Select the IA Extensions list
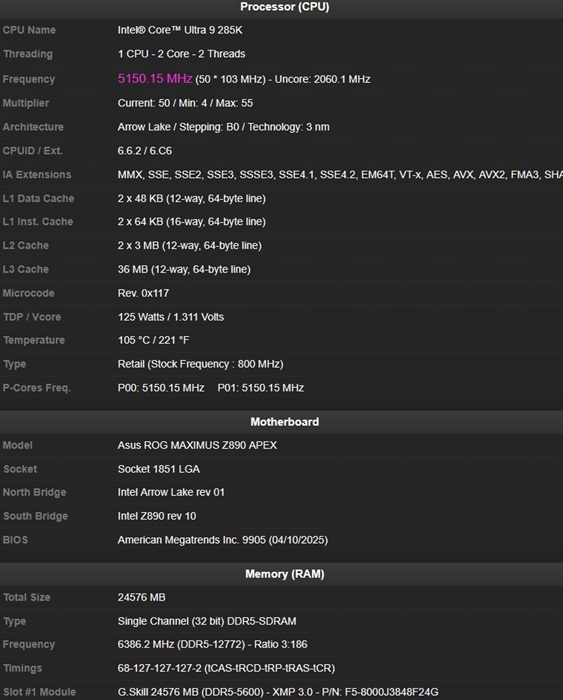563x700 pixels. tap(340, 175)
